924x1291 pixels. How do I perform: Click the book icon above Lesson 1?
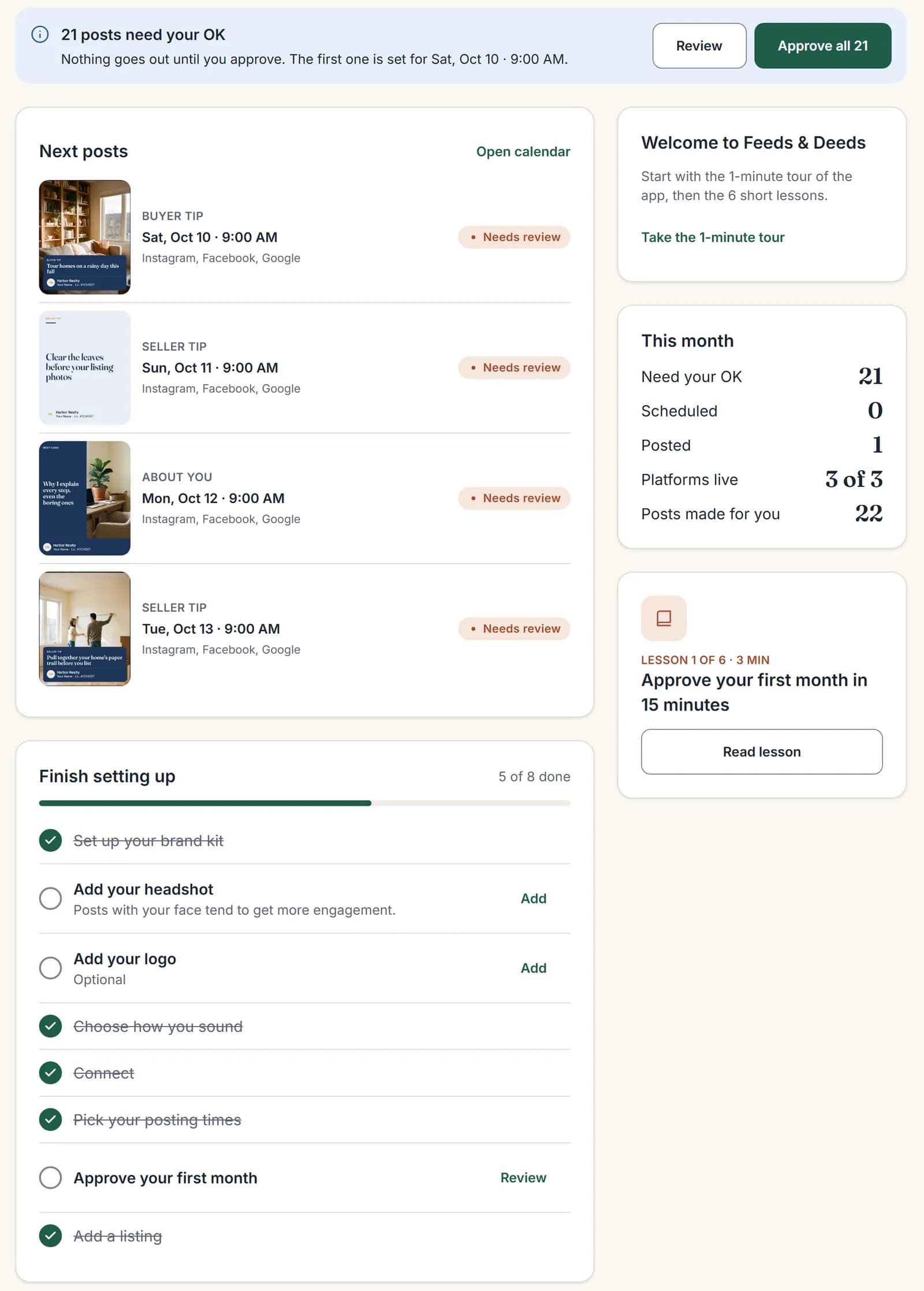664,618
